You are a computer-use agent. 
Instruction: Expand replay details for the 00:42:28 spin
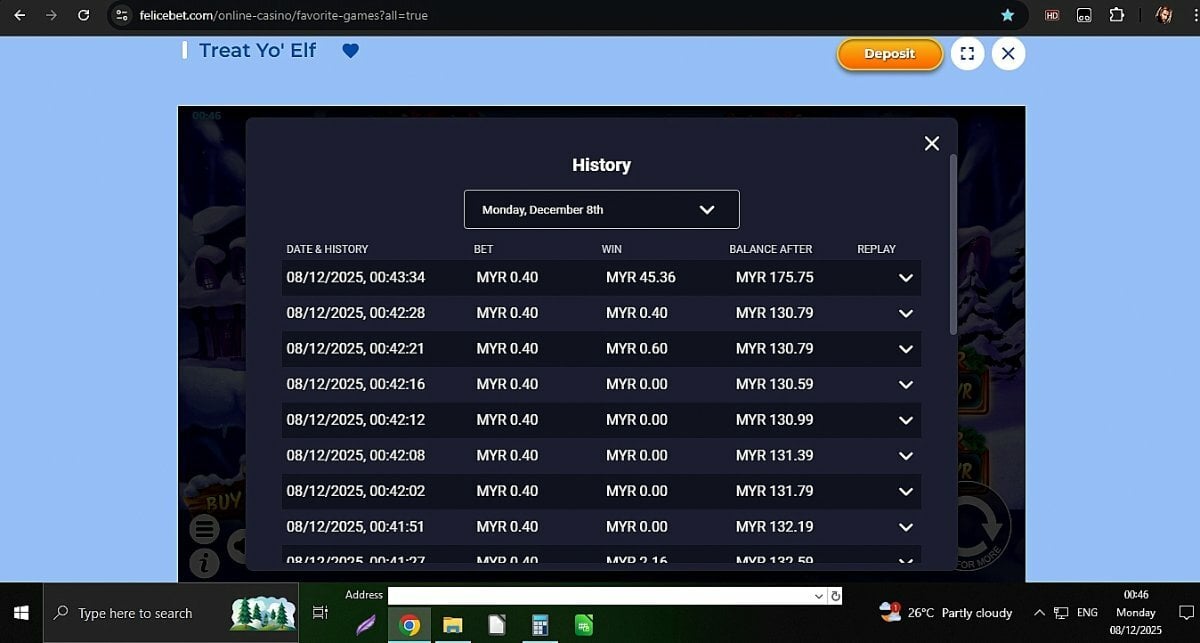[x=906, y=313]
